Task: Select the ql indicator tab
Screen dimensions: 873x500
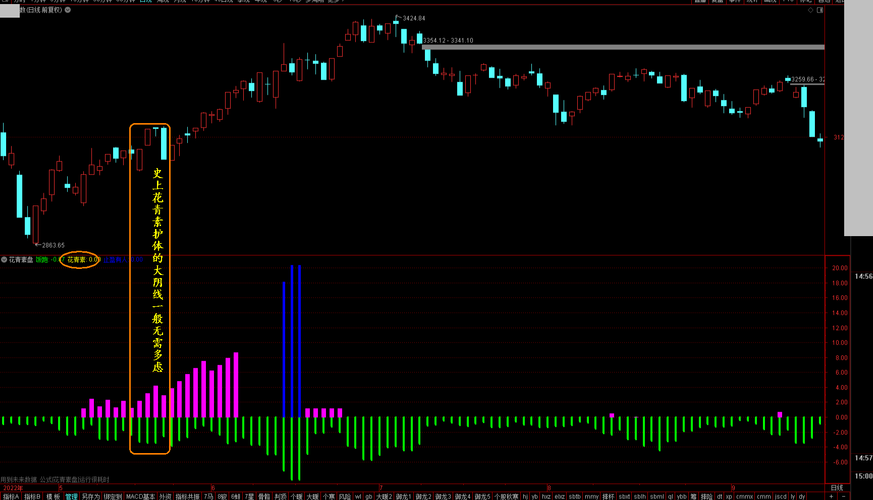Action: [x=671, y=496]
